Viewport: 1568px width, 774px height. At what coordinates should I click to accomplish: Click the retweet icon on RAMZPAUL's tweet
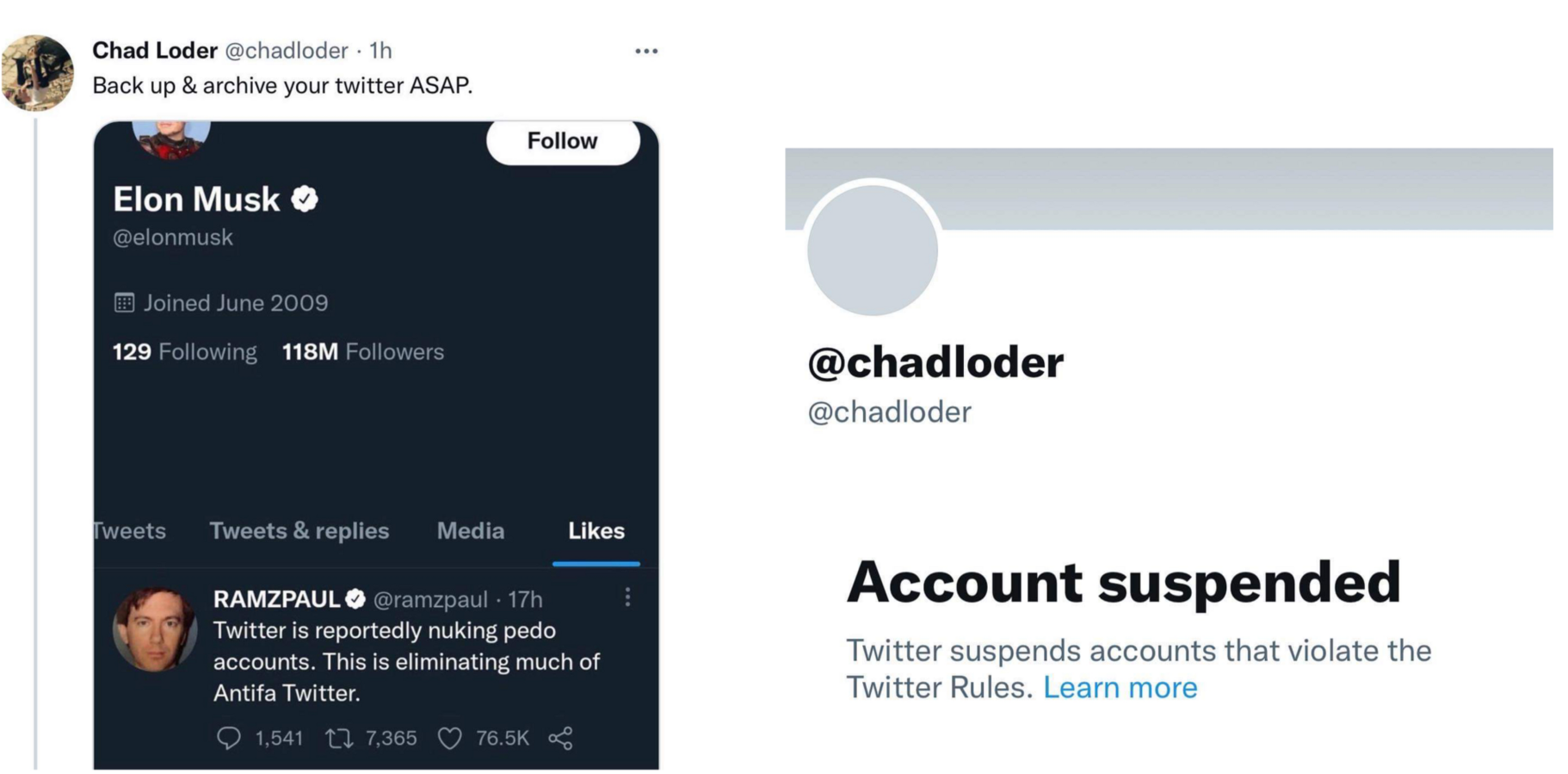pyautogui.click(x=339, y=738)
